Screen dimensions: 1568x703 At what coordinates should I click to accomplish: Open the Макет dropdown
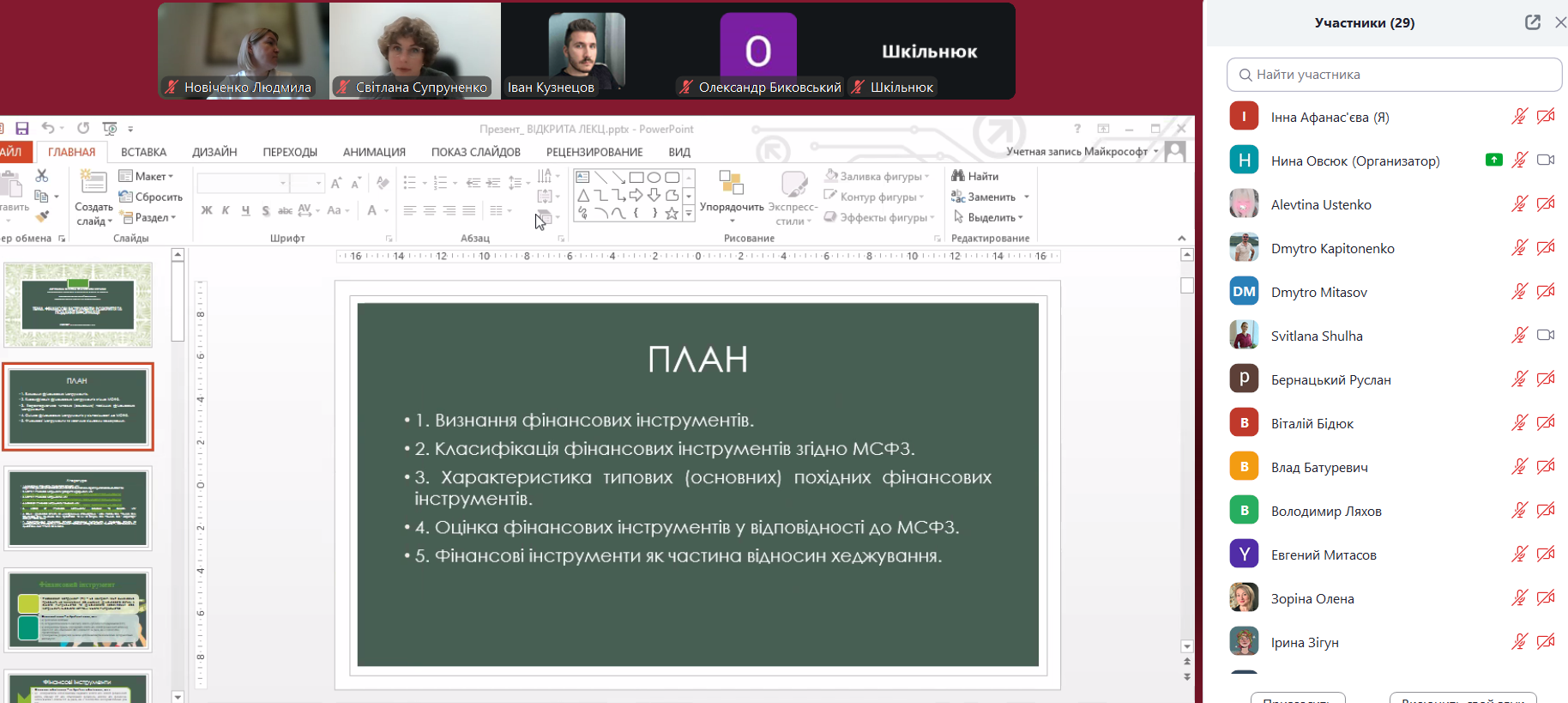coord(146,176)
